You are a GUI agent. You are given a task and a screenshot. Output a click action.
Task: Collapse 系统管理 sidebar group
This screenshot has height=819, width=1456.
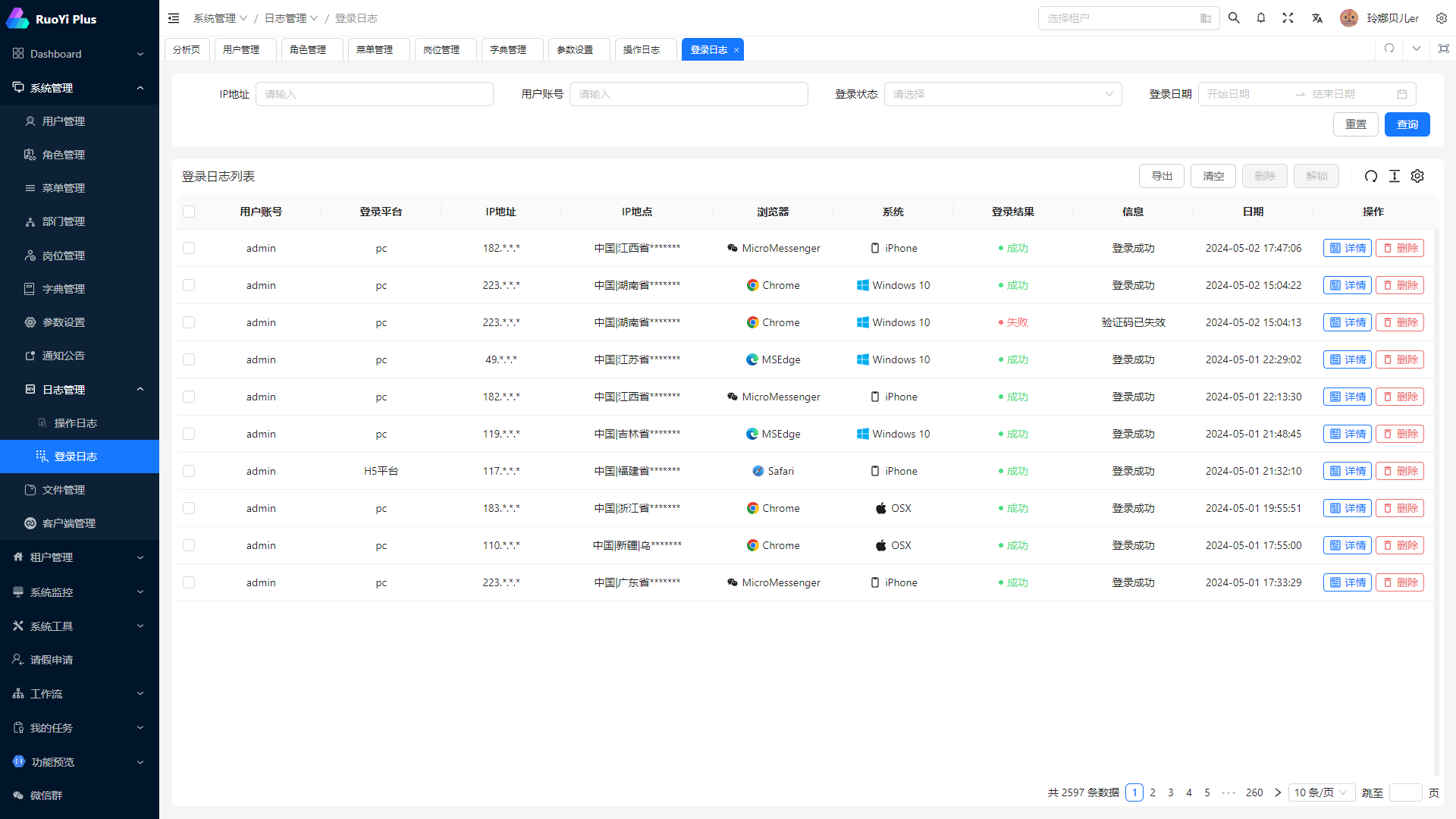[x=80, y=88]
